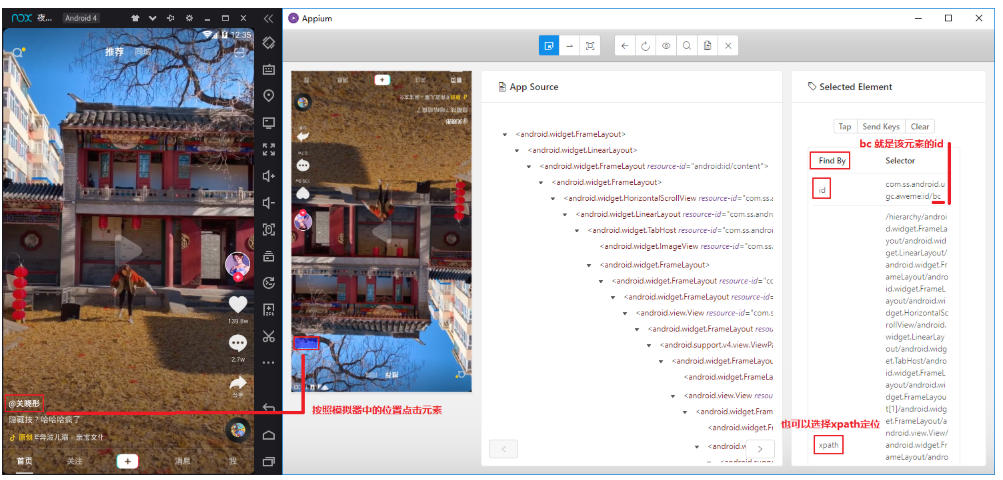Click the Android back button in Nox sidebar
The height and width of the screenshot is (480, 1003).
[269, 408]
